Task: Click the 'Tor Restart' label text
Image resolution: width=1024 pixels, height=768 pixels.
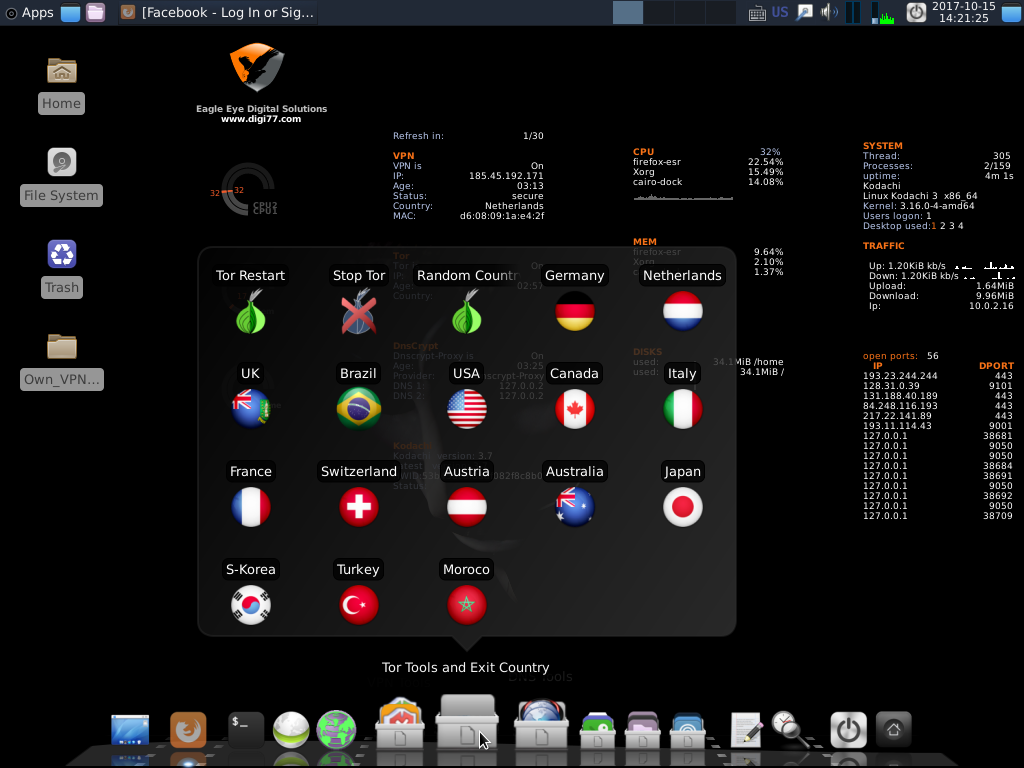Action: point(251,276)
